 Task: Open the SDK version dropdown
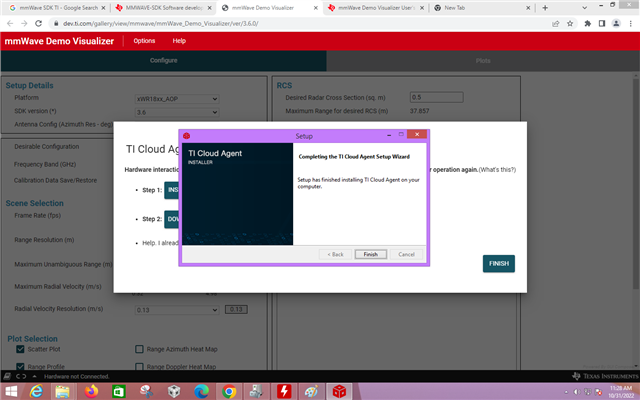[x=177, y=112]
